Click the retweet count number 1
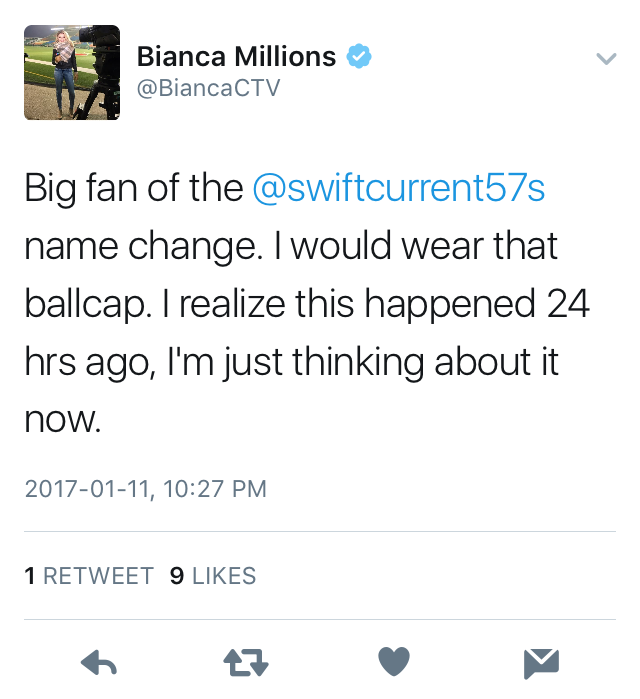 pyautogui.click(x=29, y=576)
